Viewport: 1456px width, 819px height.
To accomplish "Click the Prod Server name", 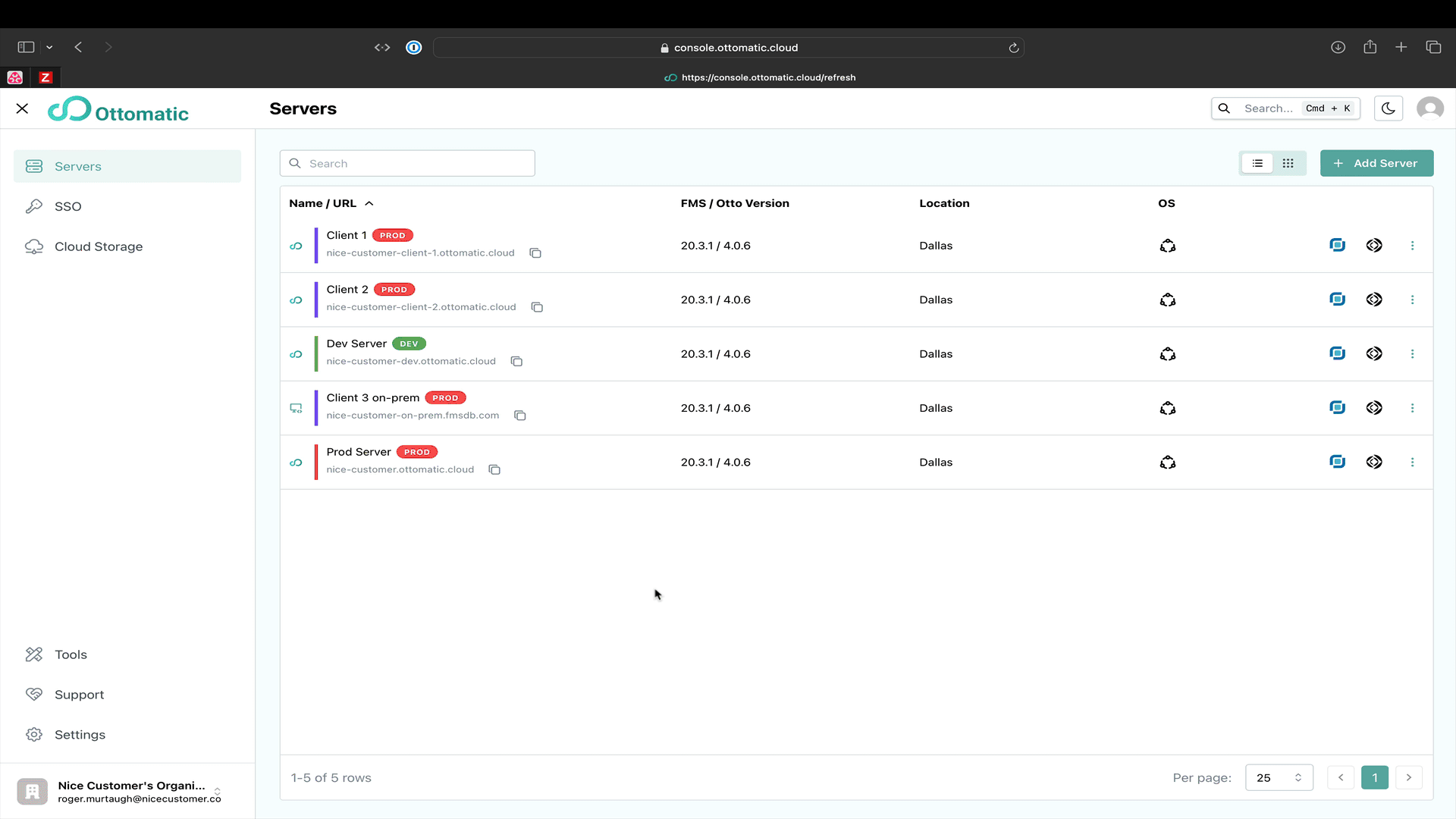I will tap(359, 452).
